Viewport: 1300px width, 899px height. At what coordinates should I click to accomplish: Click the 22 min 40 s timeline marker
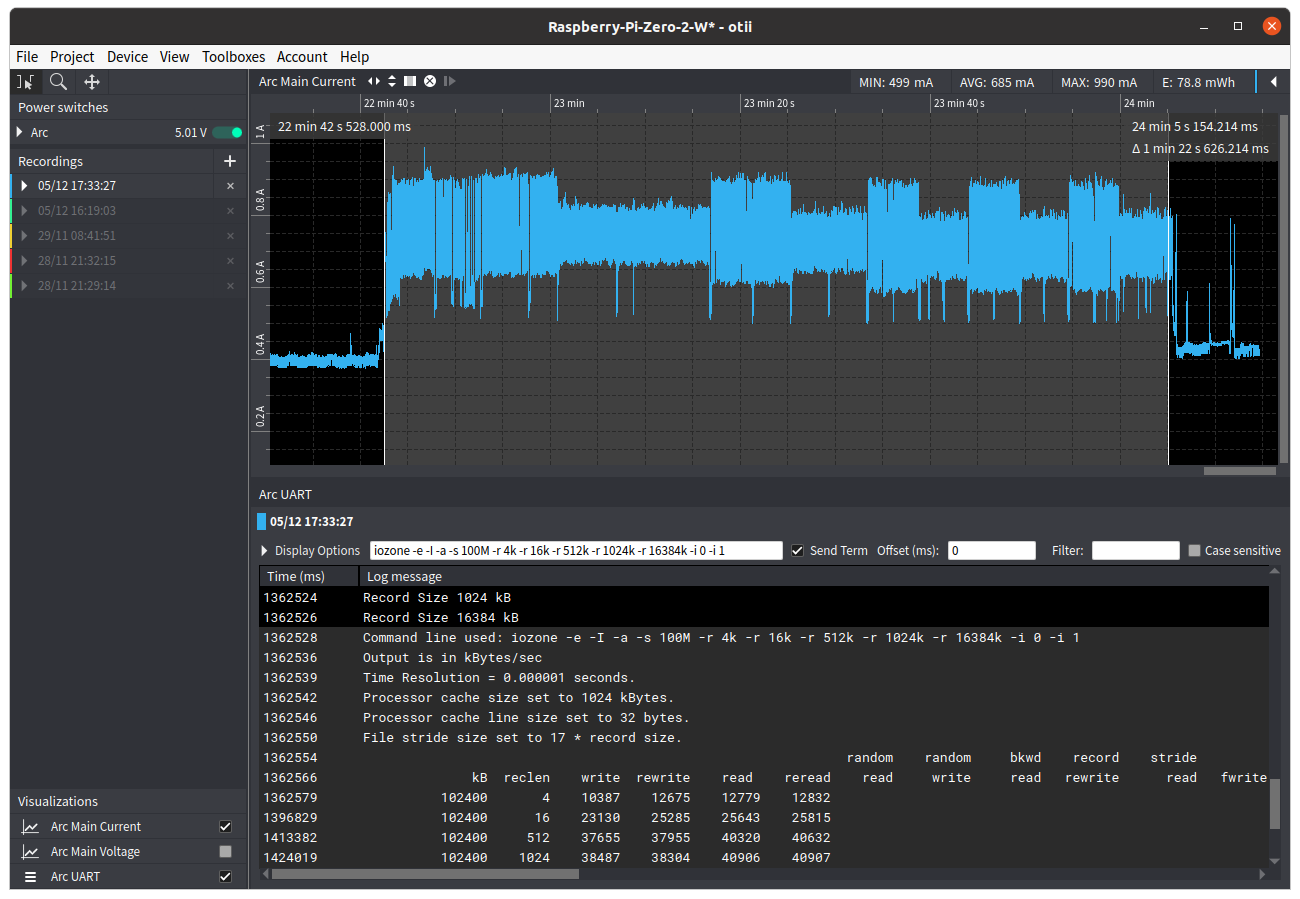389,103
